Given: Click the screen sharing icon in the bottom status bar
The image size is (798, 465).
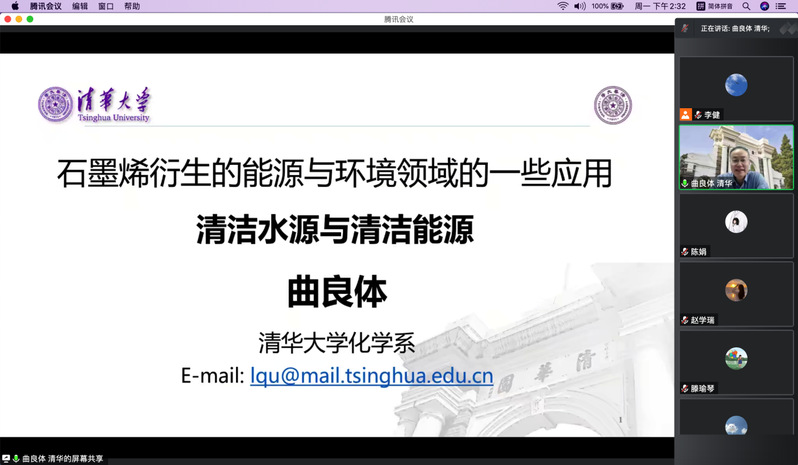Looking at the screenshot, I should (7, 459).
